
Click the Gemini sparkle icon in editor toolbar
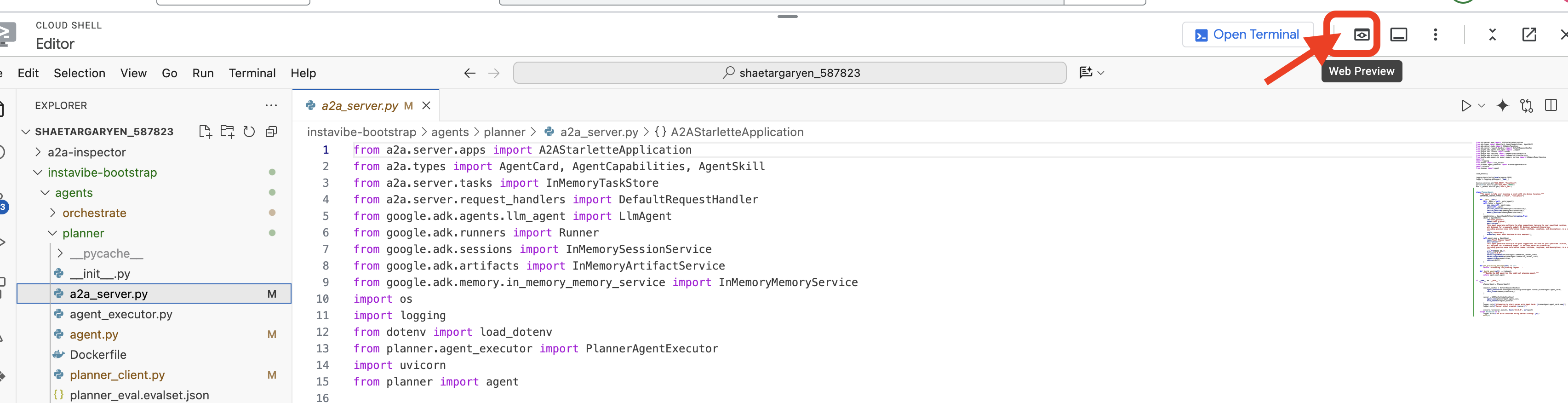1502,106
